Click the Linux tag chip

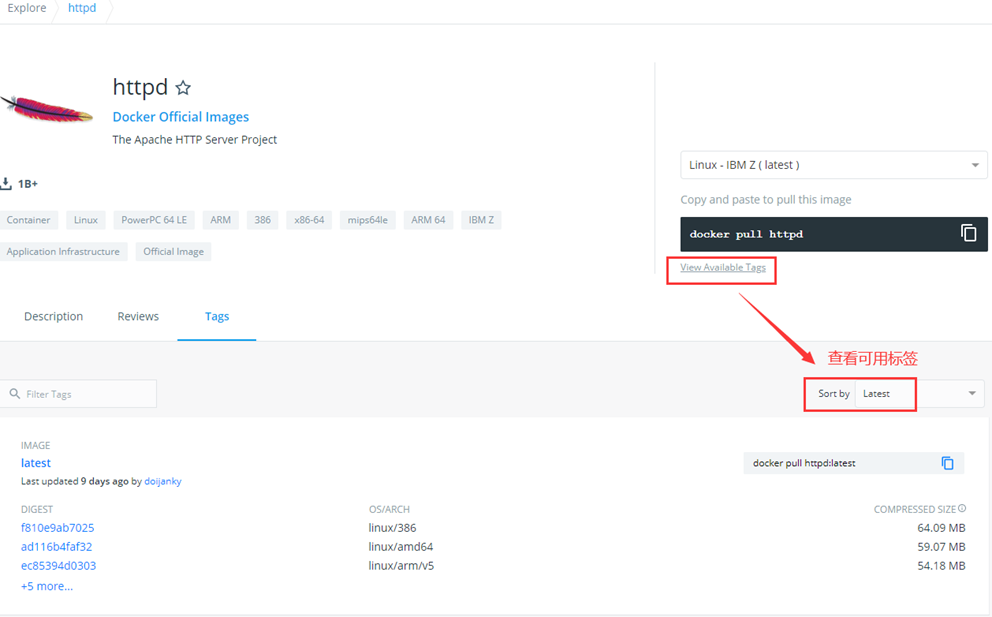click(x=86, y=220)
